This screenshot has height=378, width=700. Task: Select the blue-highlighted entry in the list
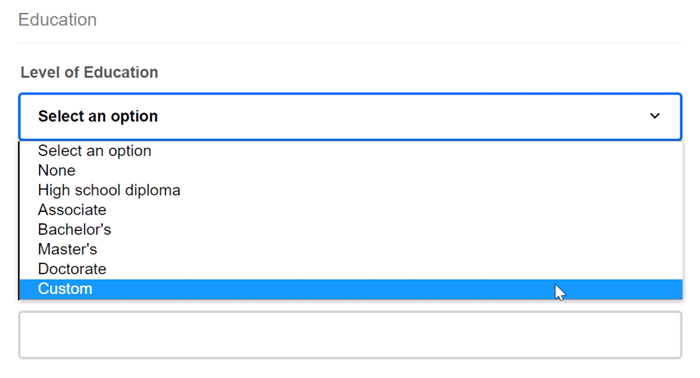(351, 289)
